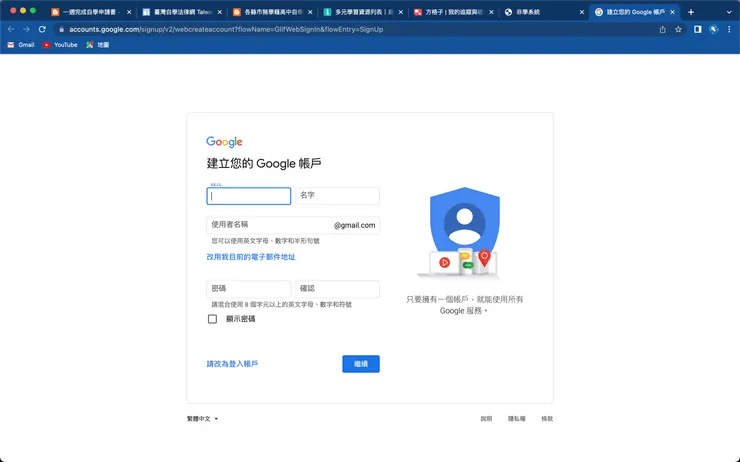Focus the last name (姓氏) field

click(x=248, y=196)
